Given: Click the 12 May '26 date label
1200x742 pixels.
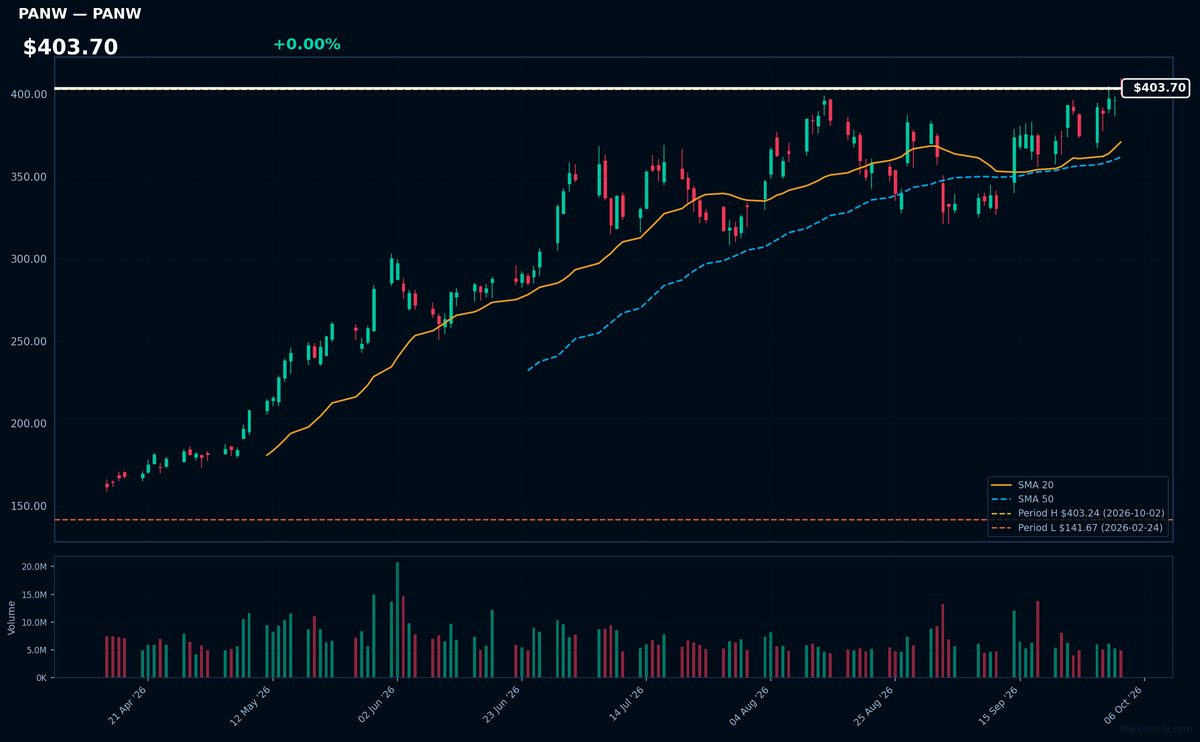Looking at the screenshot, I should (x=251, y=705).
